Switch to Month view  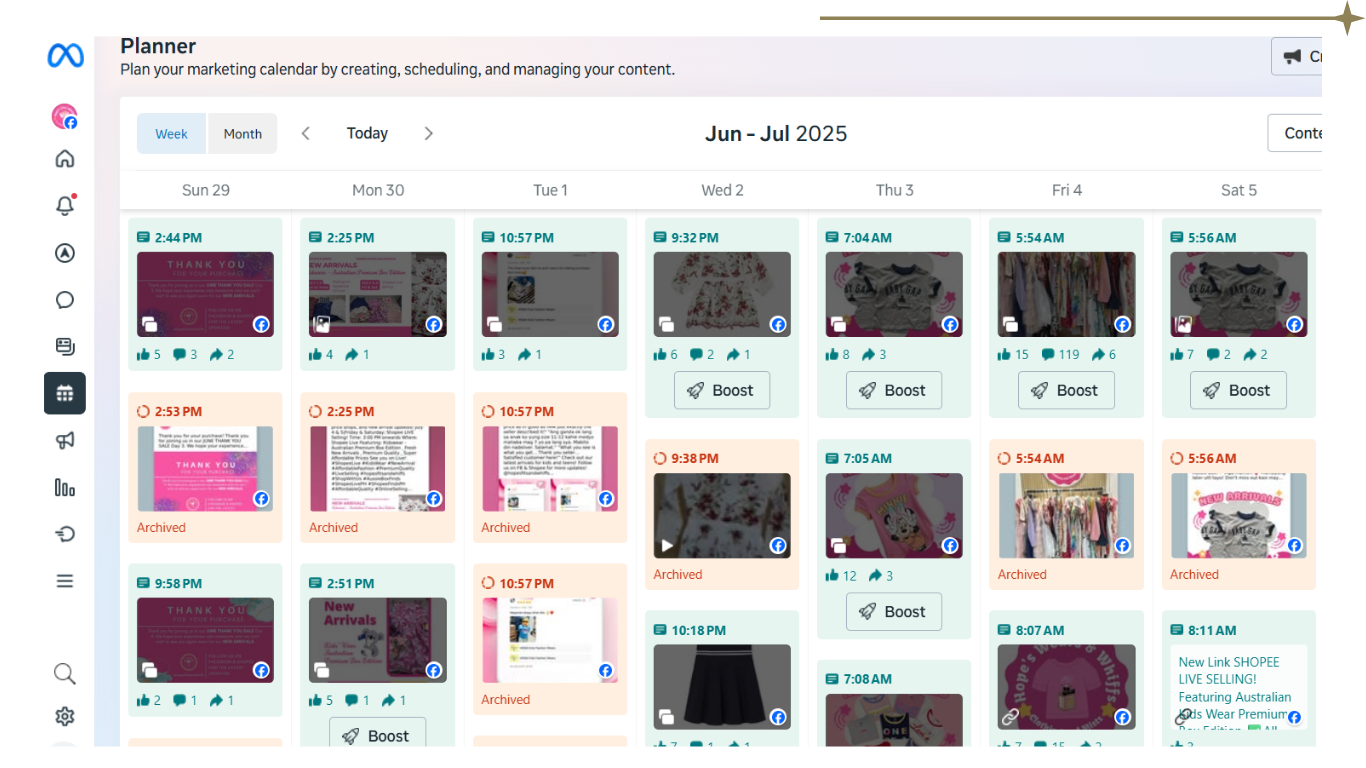(x=242, y=134)
